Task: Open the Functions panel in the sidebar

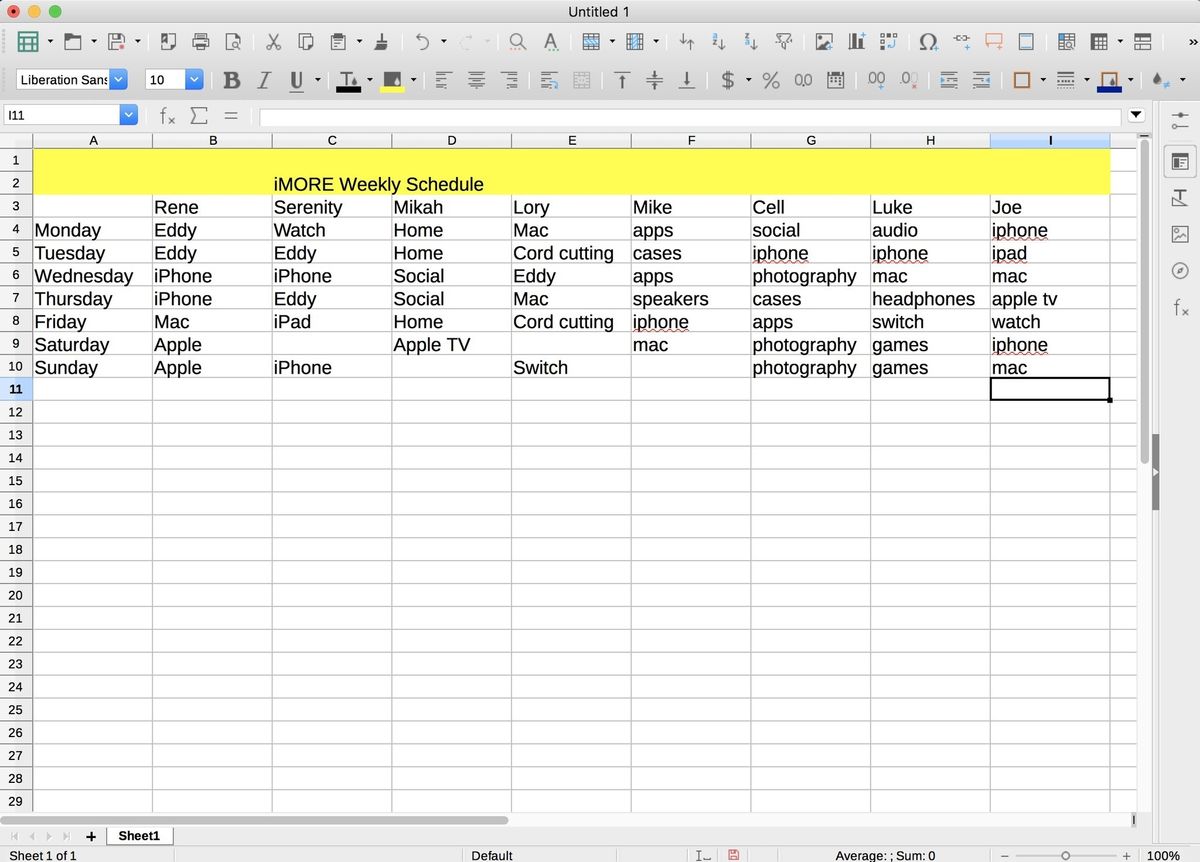Action: coord(1180,311)
